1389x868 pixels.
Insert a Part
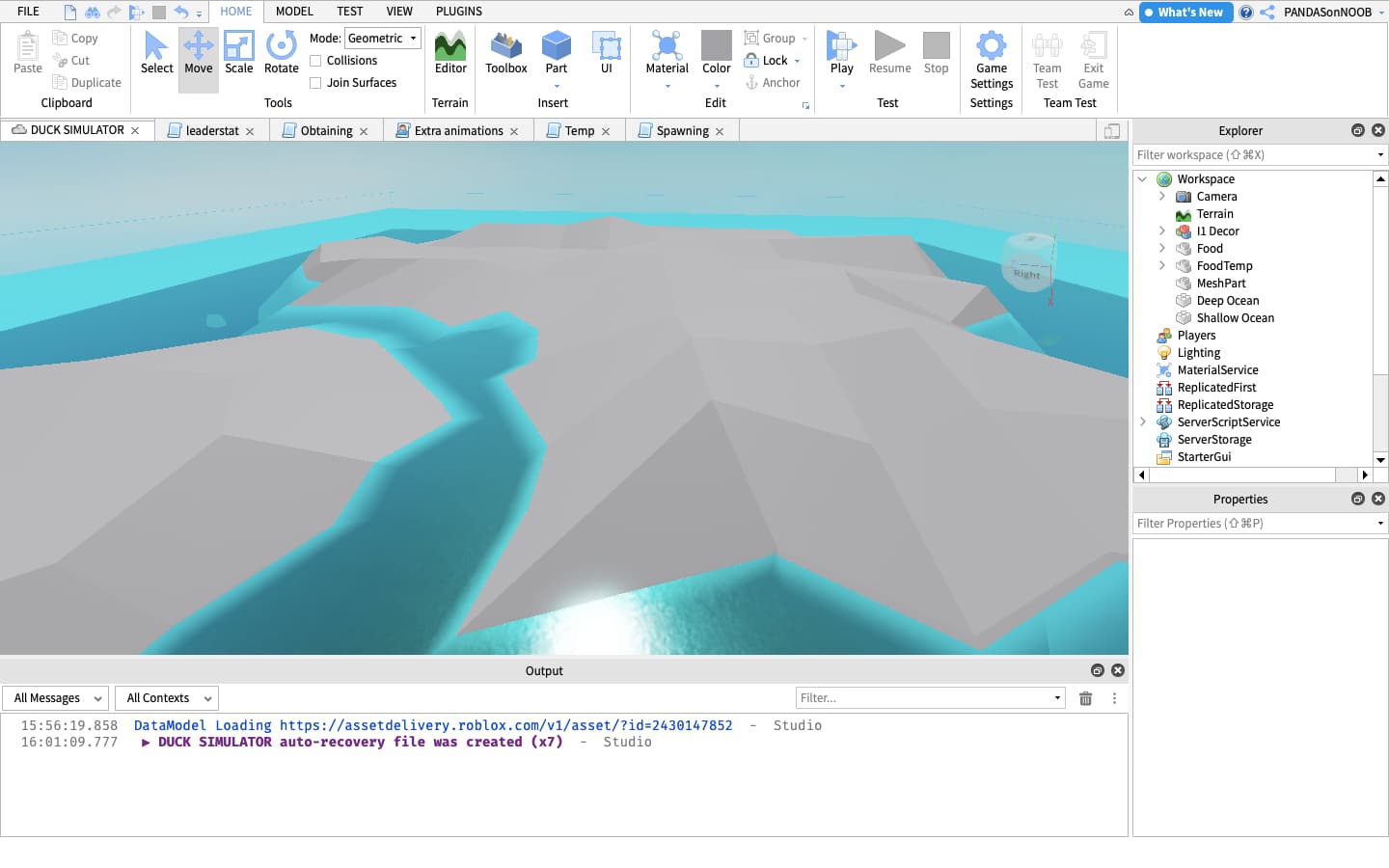(557, 53)
